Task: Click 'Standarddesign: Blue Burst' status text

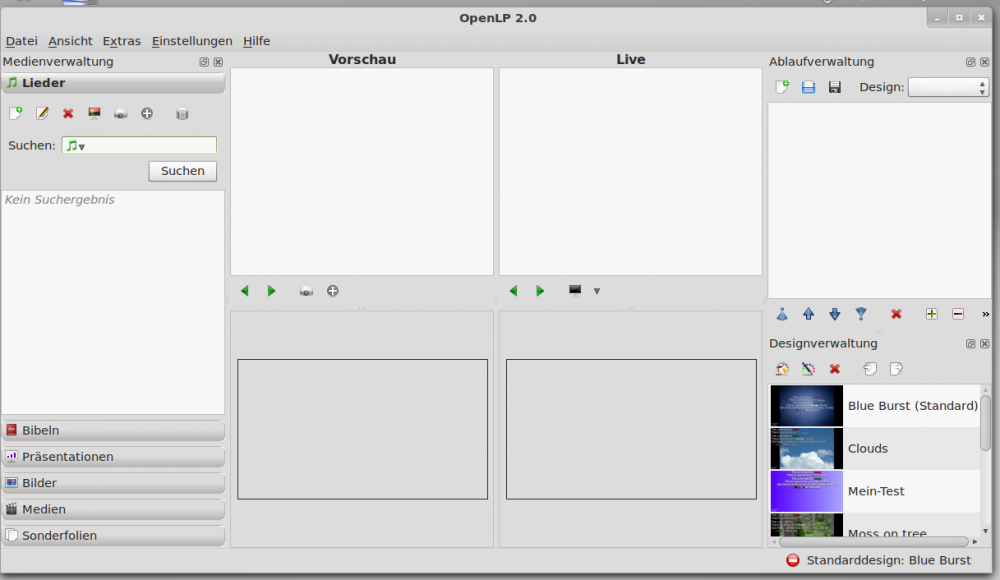Action: (888, 560)
